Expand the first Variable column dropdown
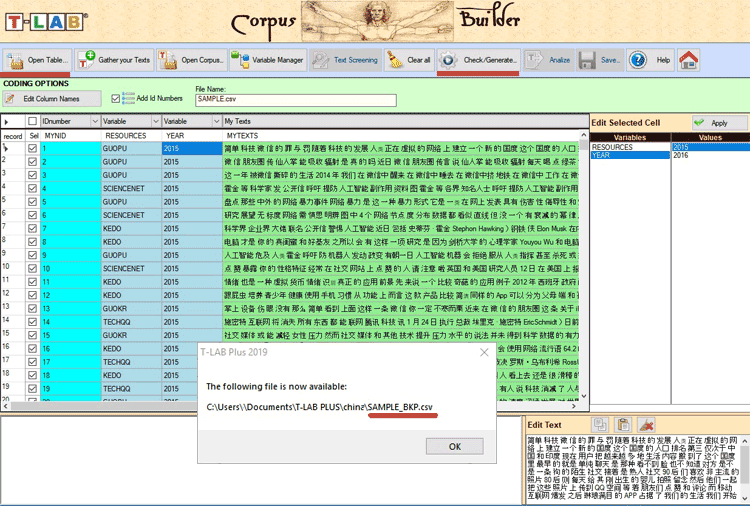 (x=155, y=121)
